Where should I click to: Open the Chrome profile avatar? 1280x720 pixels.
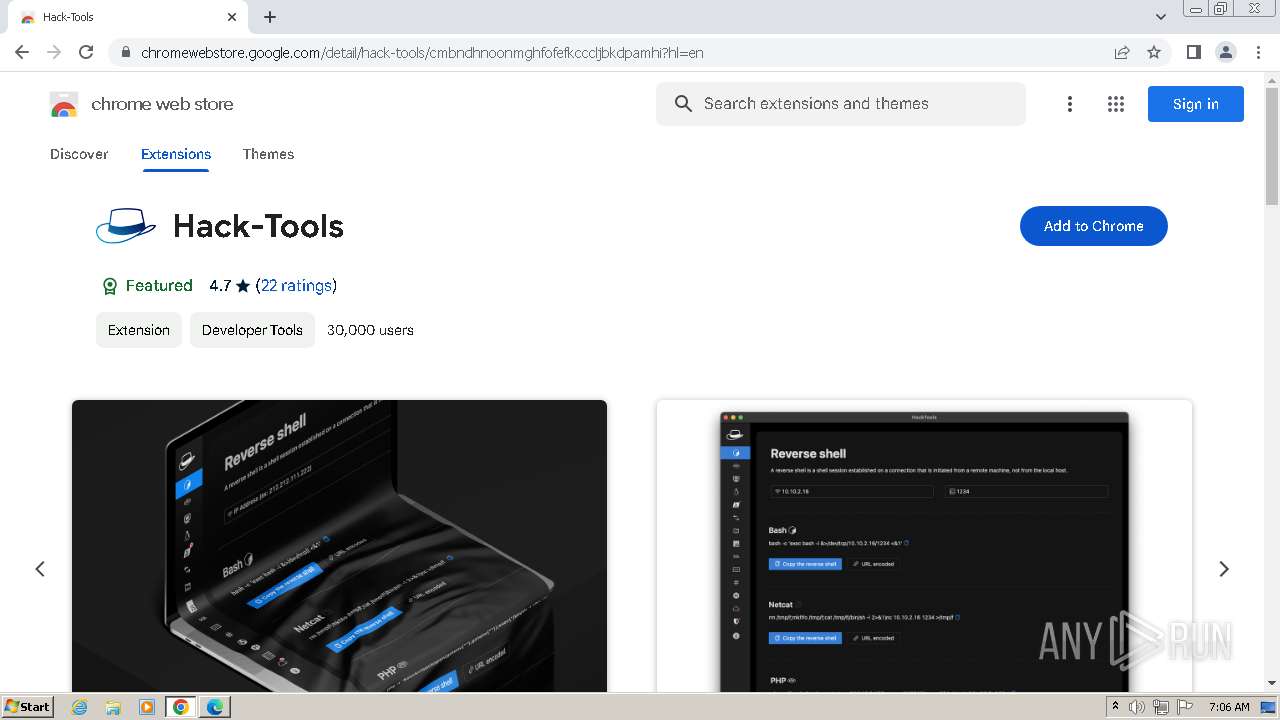click(x=1226, y=52)
